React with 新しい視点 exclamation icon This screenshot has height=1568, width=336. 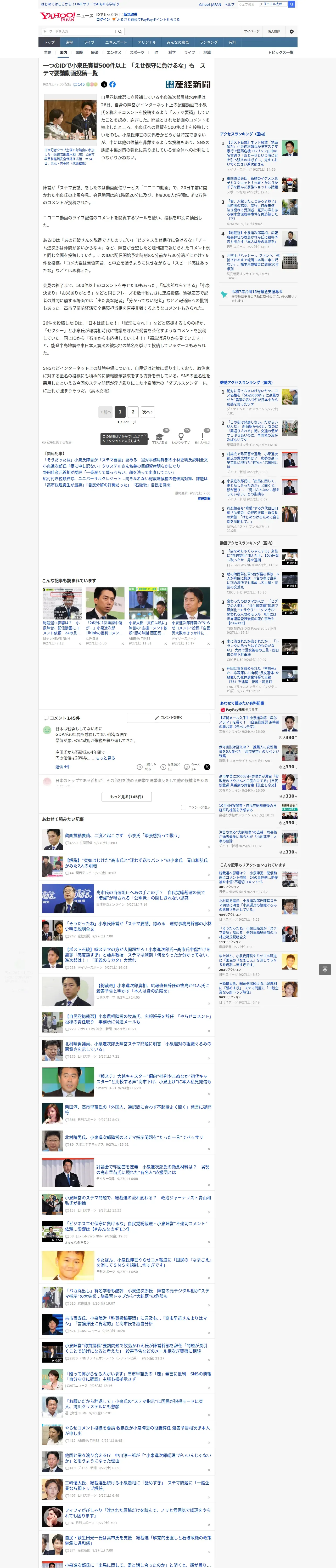point(203,437)
